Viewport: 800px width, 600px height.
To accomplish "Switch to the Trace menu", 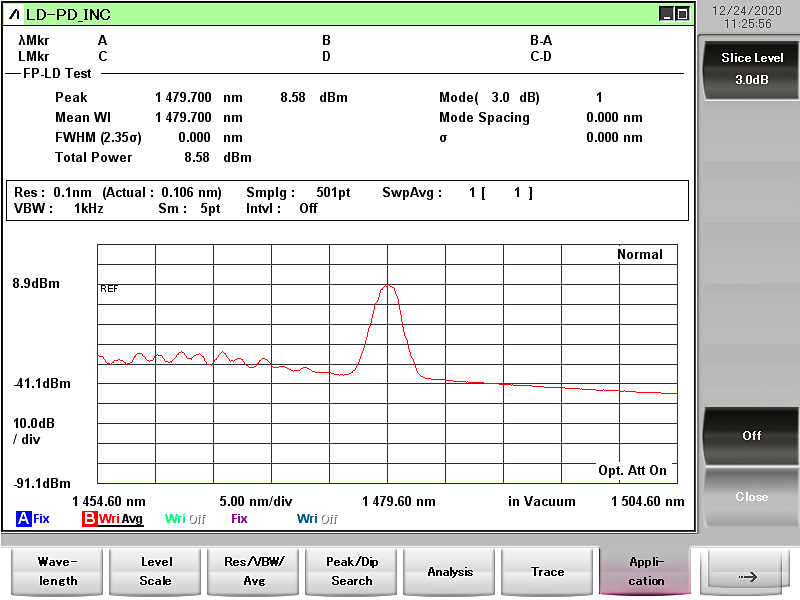I will tap(548, 571).
